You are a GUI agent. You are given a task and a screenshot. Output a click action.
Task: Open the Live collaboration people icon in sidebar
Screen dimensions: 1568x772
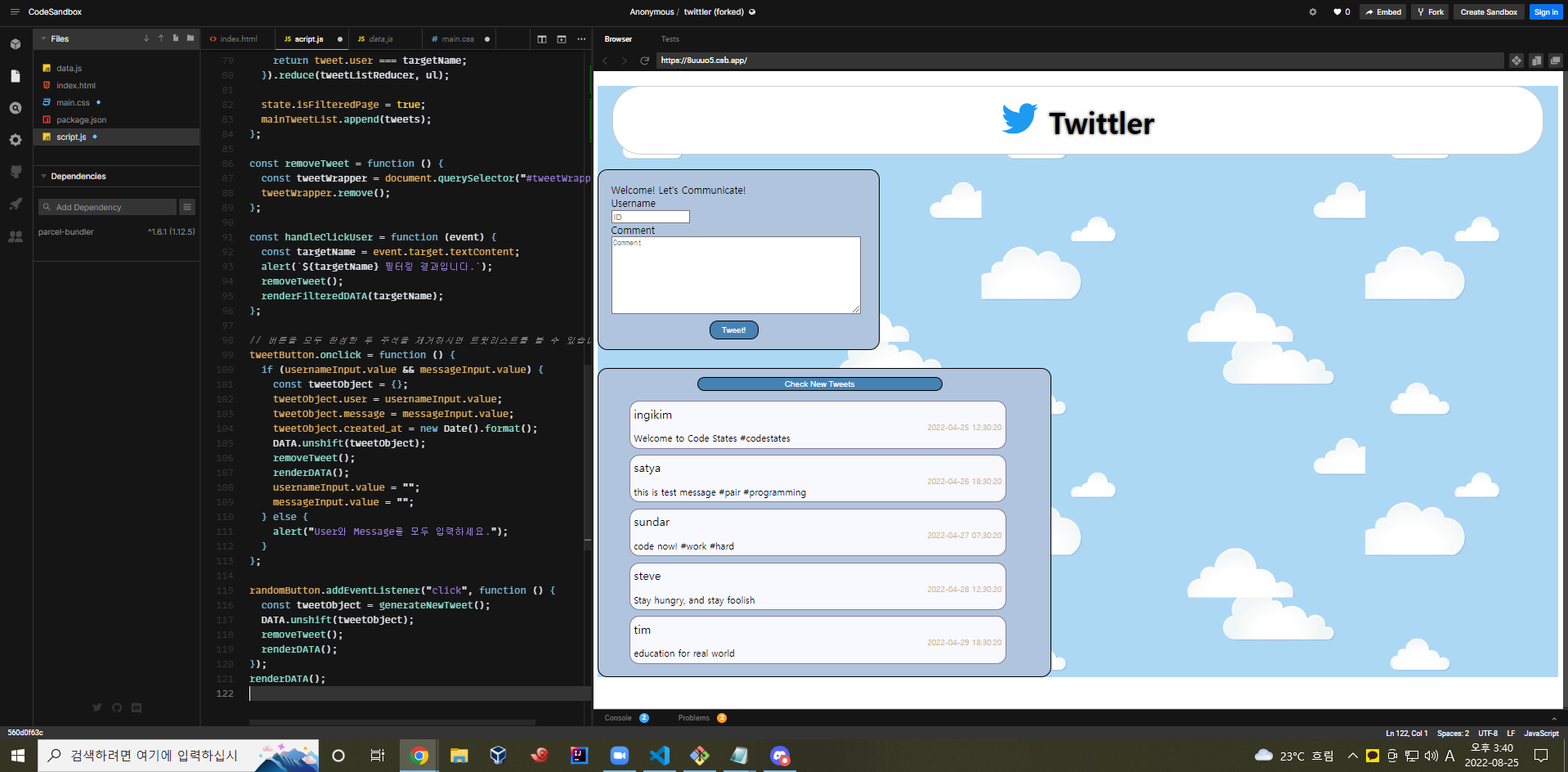pyautogui.click(x=16, y=236)
